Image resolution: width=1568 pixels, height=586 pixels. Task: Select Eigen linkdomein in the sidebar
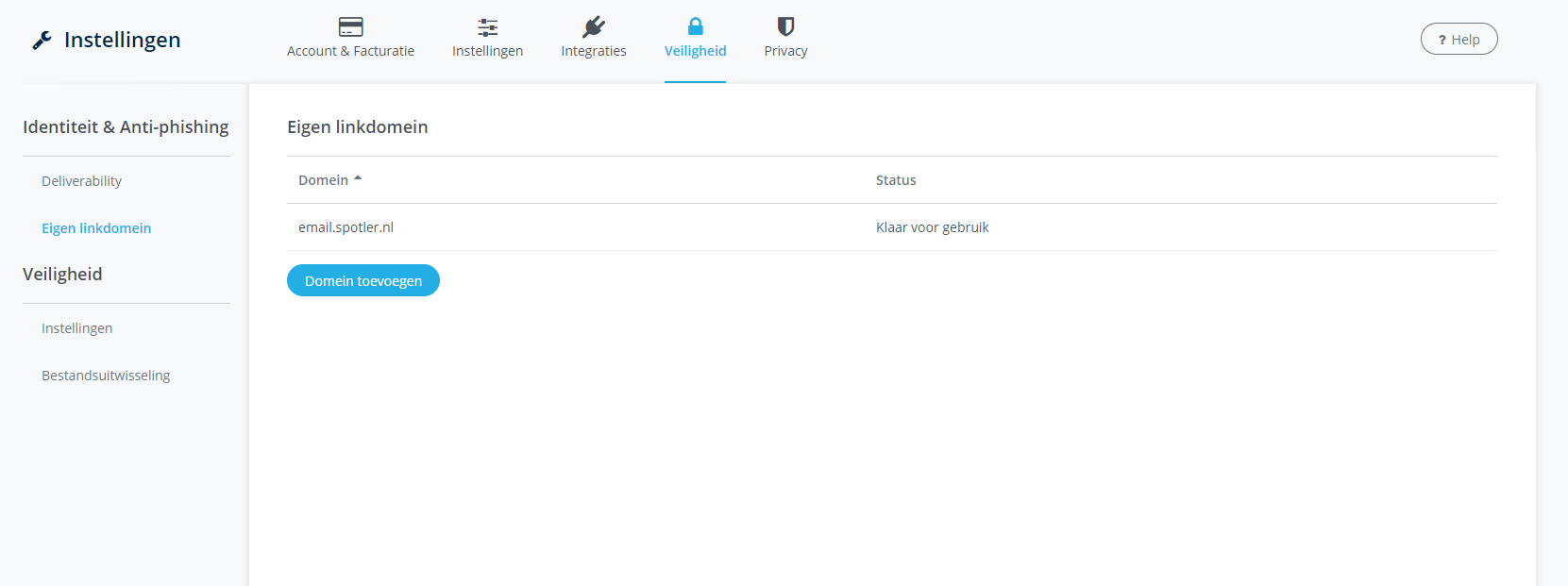[96, 228]
